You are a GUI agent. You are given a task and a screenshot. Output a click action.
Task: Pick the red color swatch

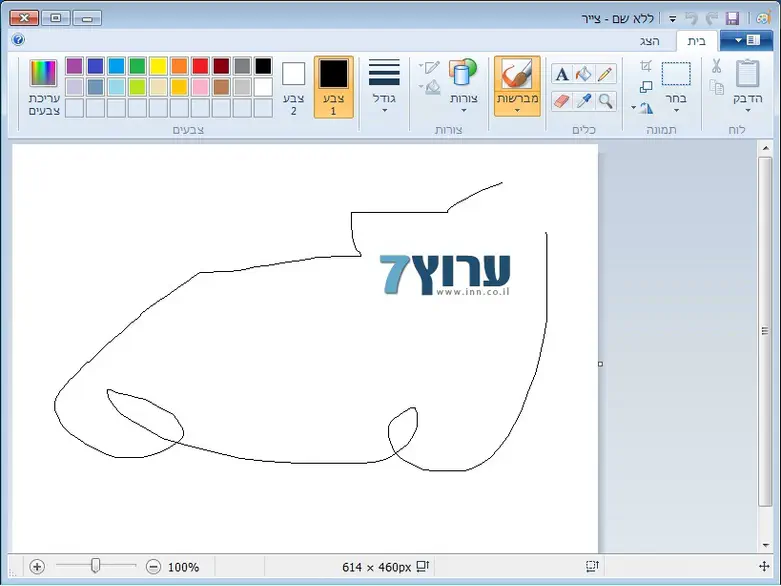pyautogui.click(x=200, y=66)
